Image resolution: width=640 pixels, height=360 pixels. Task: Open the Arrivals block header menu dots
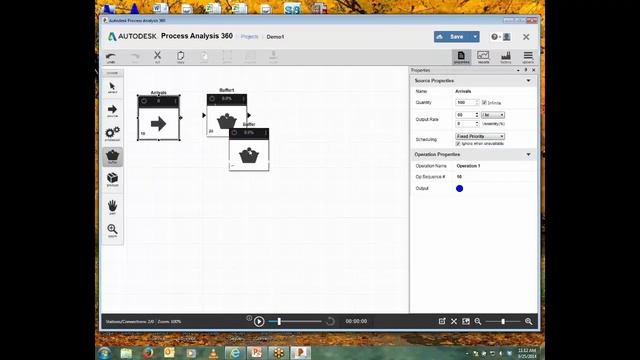point(176,101)
